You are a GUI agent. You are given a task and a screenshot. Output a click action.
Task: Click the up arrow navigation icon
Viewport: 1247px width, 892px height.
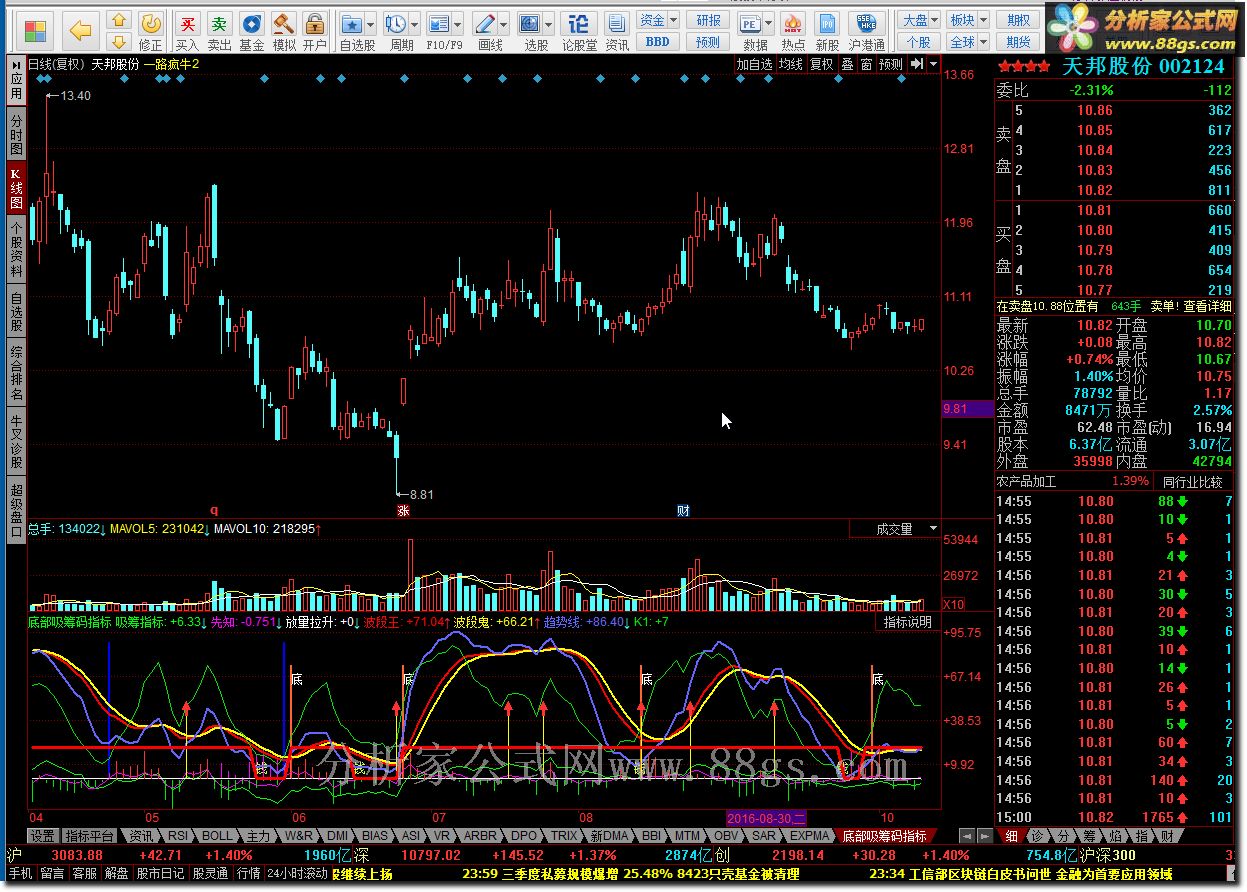point(119,21)
